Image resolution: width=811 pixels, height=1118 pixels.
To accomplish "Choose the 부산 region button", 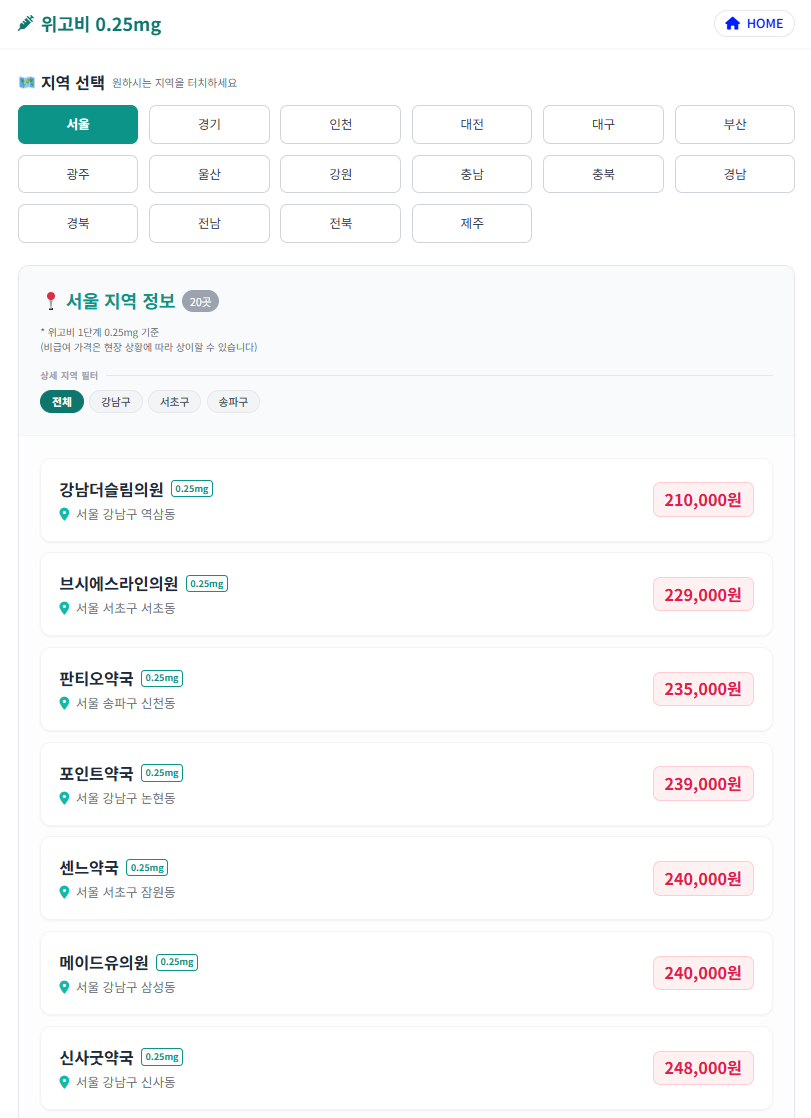I will (x=735, y=125).
